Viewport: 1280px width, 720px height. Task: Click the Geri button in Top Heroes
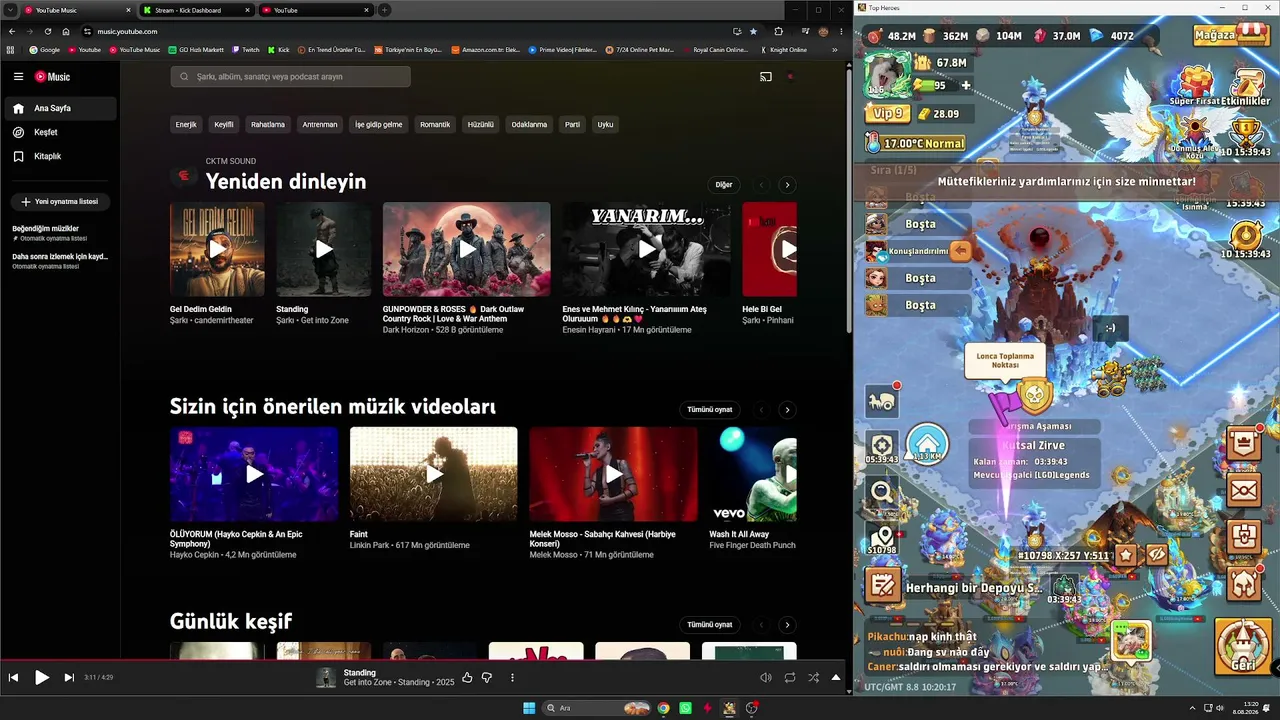point(1243,646)
